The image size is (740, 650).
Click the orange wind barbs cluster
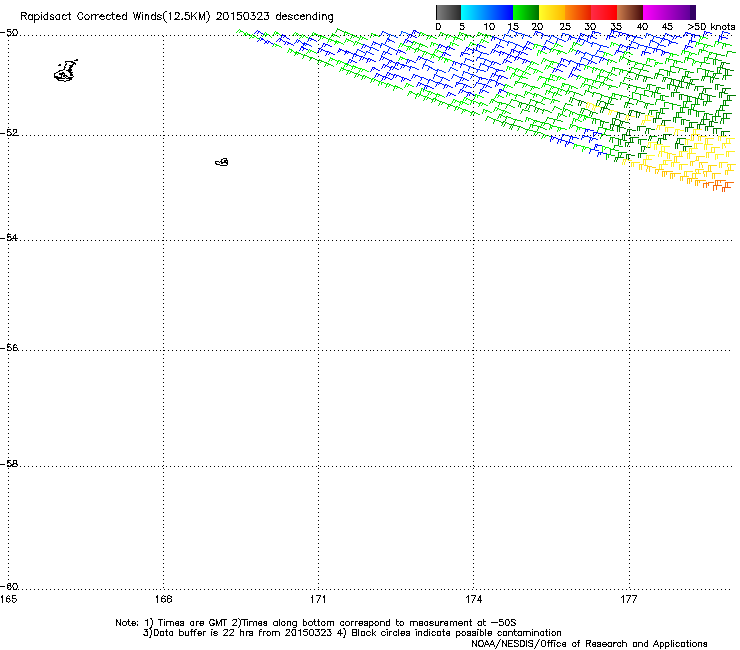717,185
